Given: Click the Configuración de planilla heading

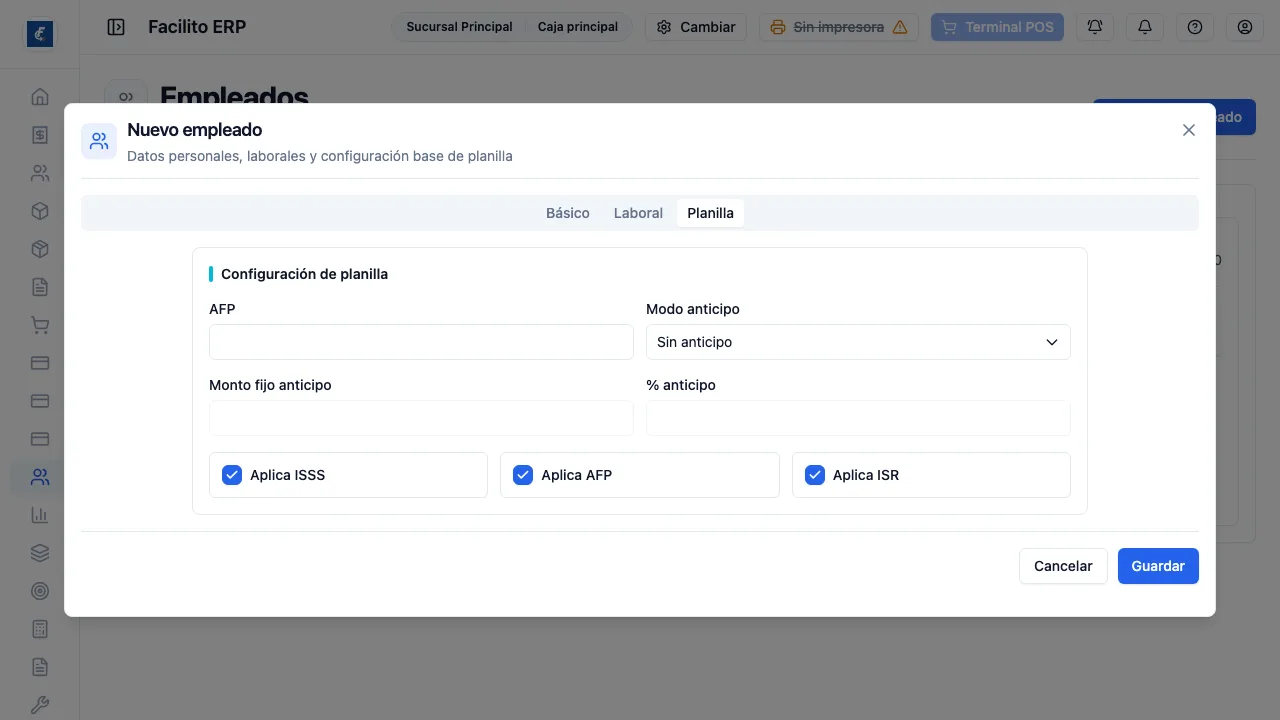Looking at the screenshot, I should 304,274.
